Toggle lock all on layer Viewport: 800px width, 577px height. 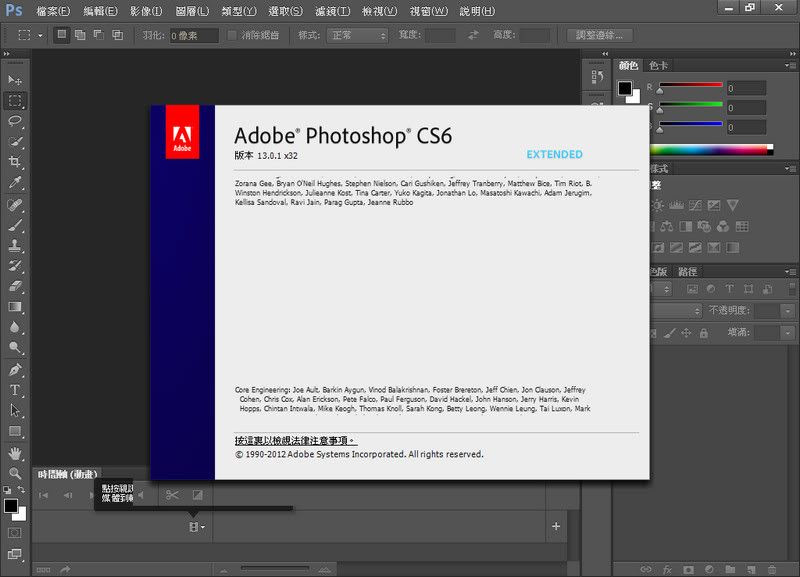point(704,333)
